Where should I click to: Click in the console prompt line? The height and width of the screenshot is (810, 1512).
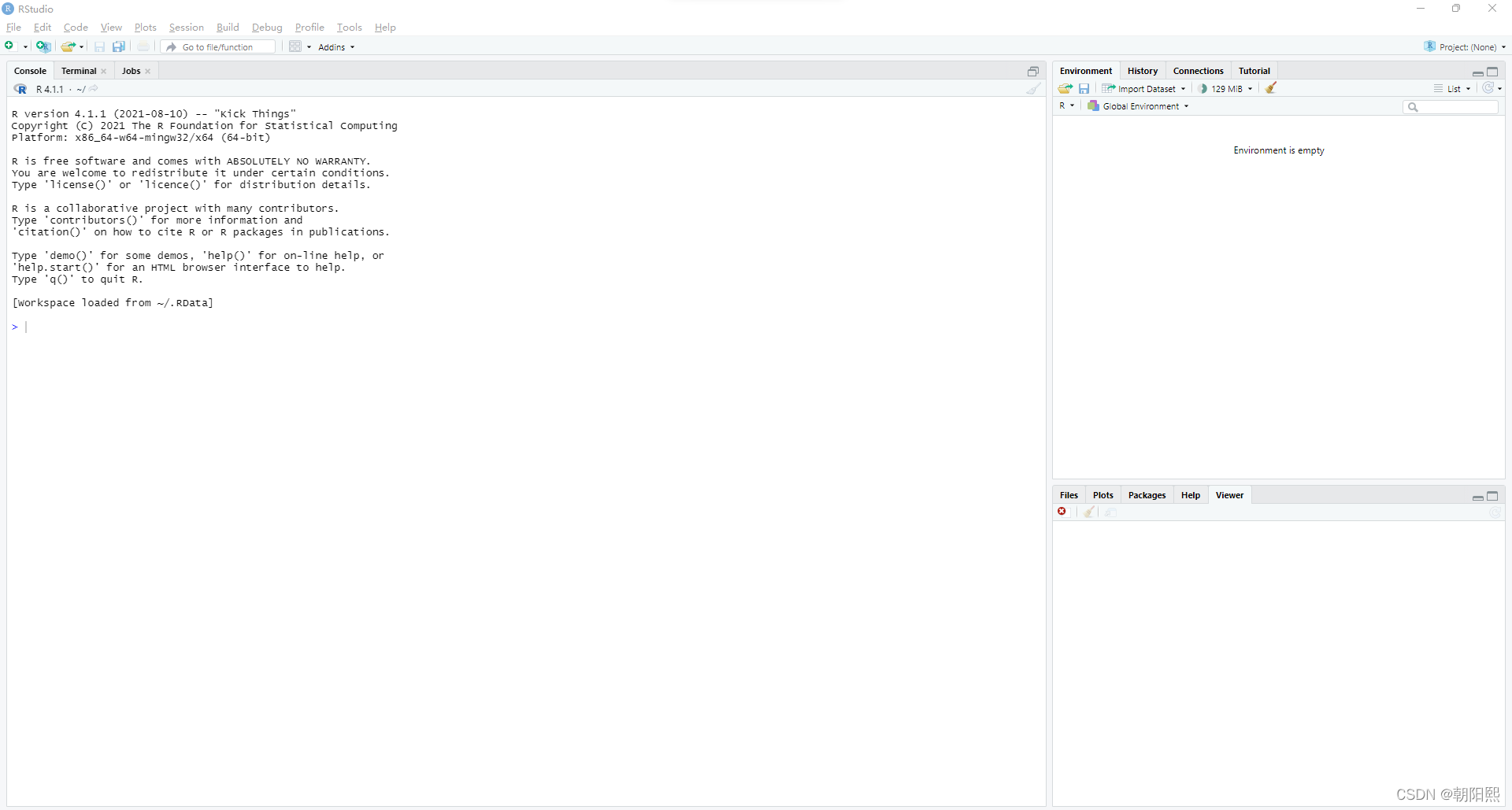click(526, 327)
